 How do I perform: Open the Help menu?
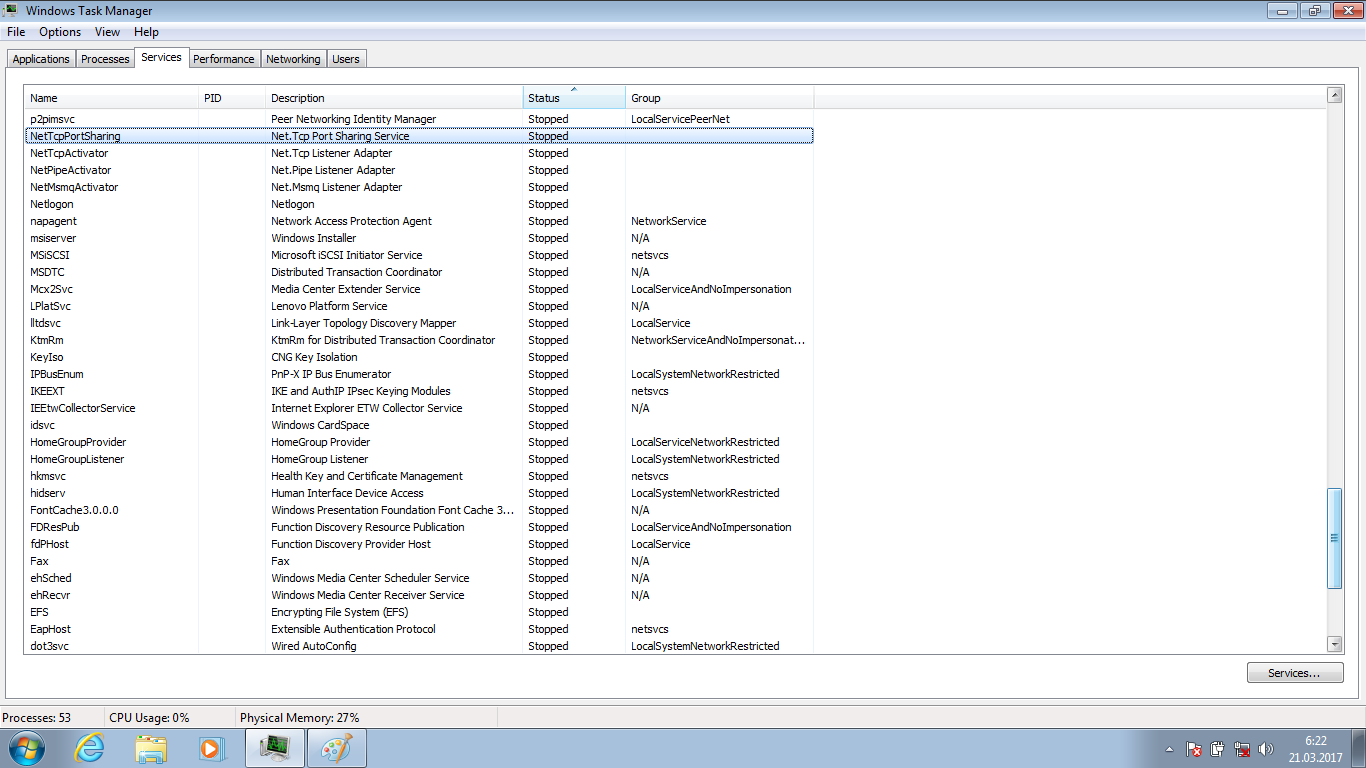[146, 32]
